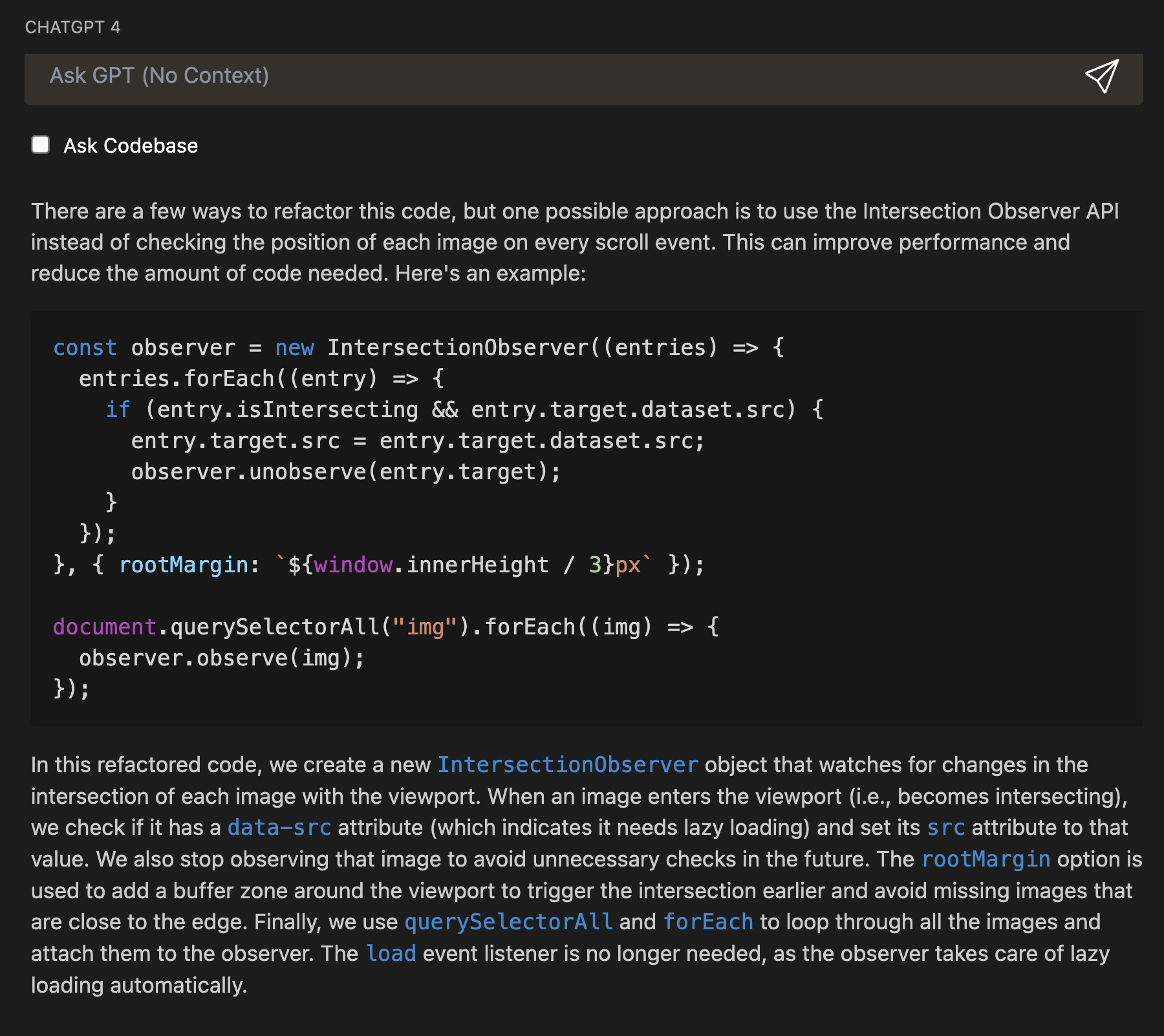1164x1036 pixels.
Task: Click the purple 'document' word in the code
Action: click(x=104, y=627)
